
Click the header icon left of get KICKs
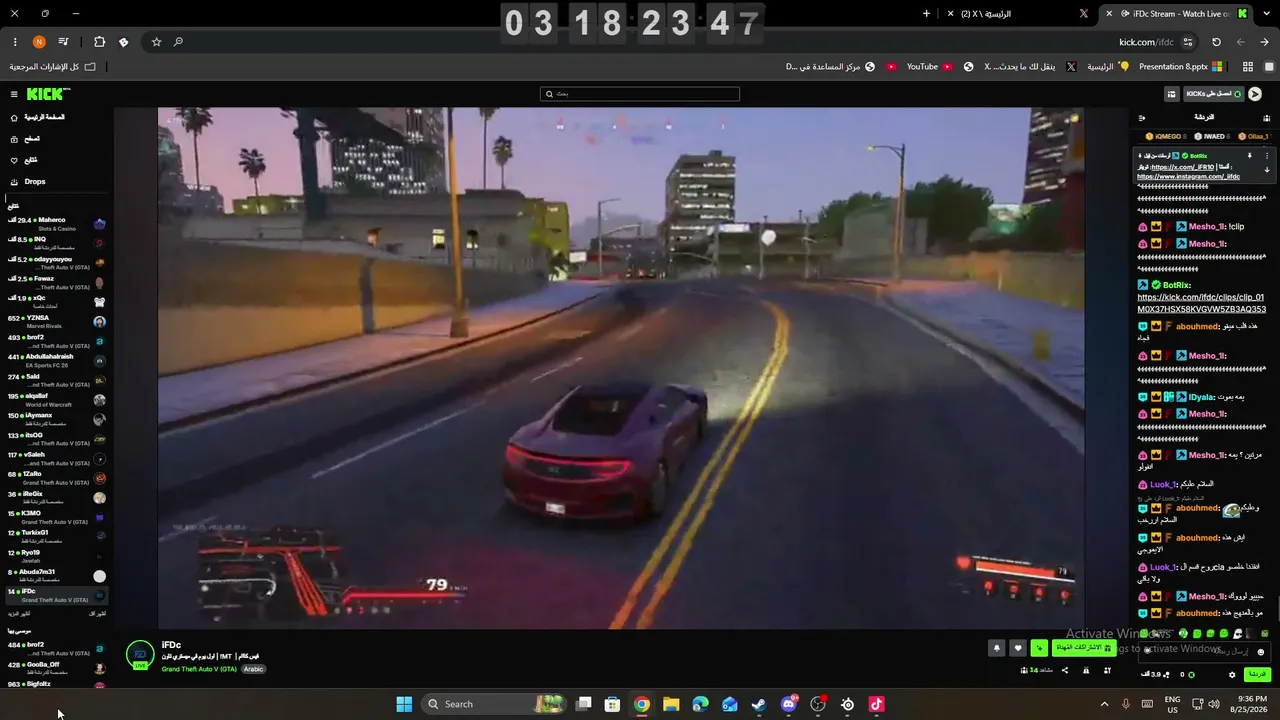click(x=1172, y=94)
